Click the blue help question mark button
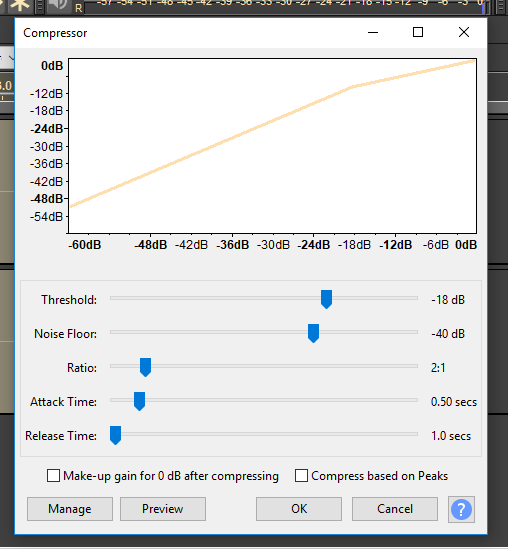Viewport: 508px width, 549px height. click(x=461, y=509)
